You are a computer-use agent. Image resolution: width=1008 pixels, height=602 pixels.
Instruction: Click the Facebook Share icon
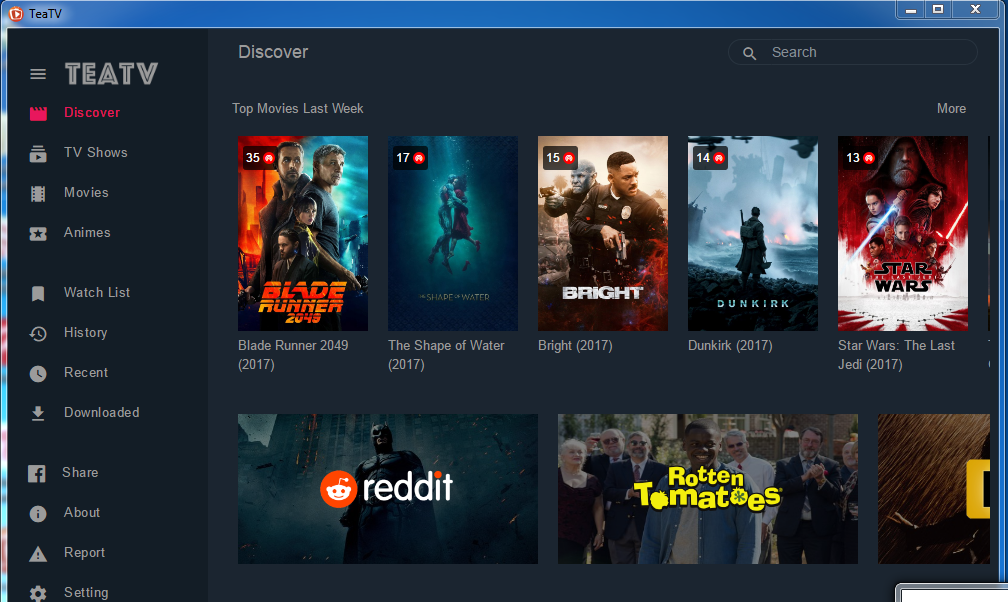[38, 473]
